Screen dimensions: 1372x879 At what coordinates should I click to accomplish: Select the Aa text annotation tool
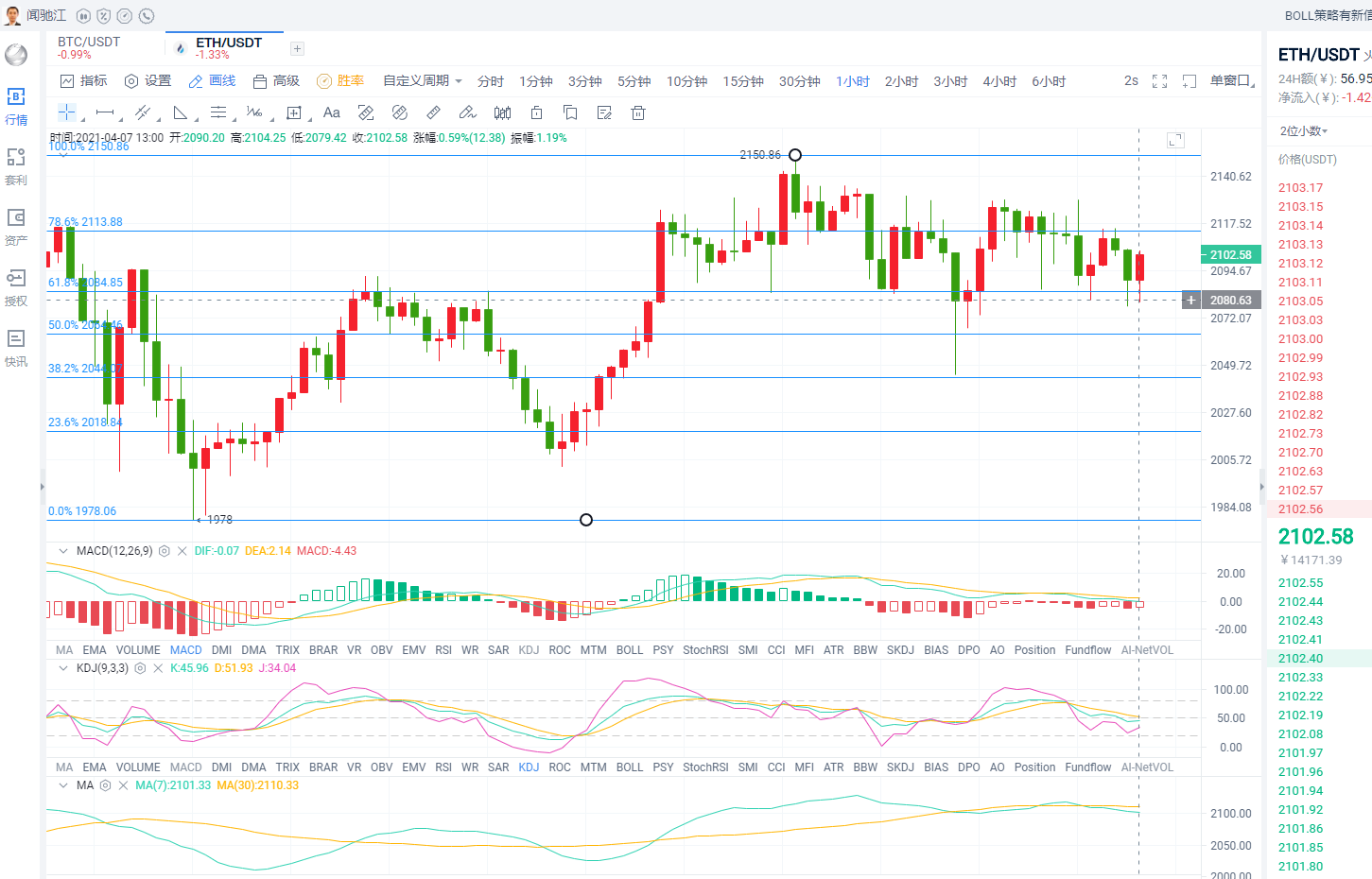click(331, 112)
